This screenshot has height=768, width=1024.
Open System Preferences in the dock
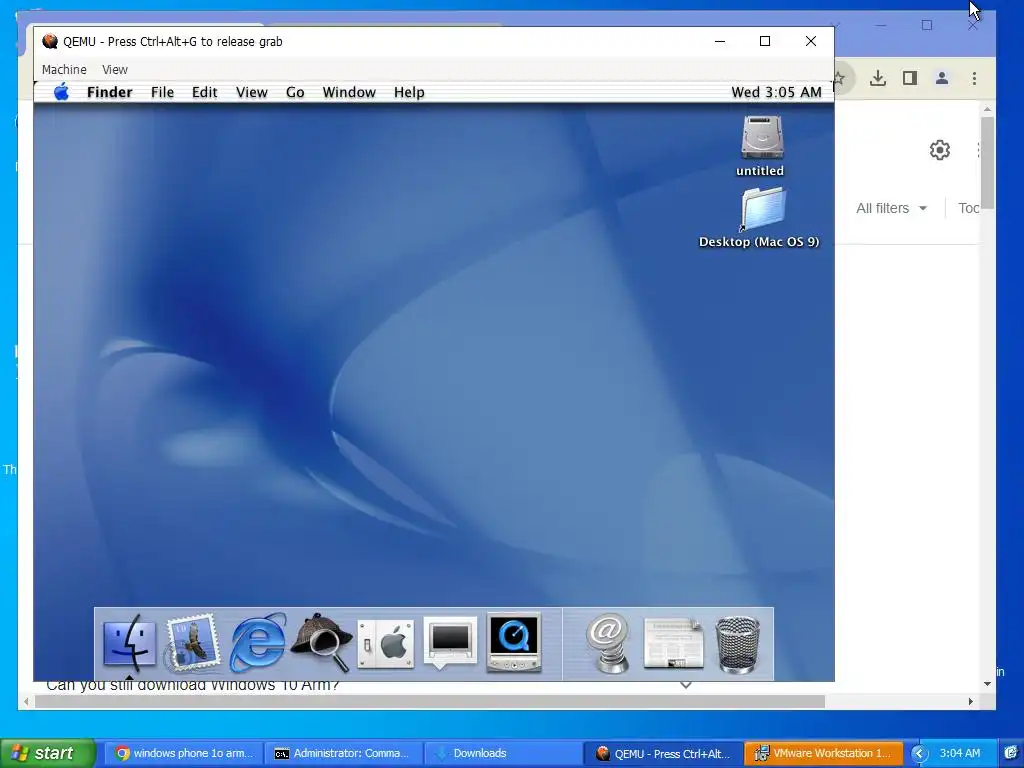tap(386, 644)
